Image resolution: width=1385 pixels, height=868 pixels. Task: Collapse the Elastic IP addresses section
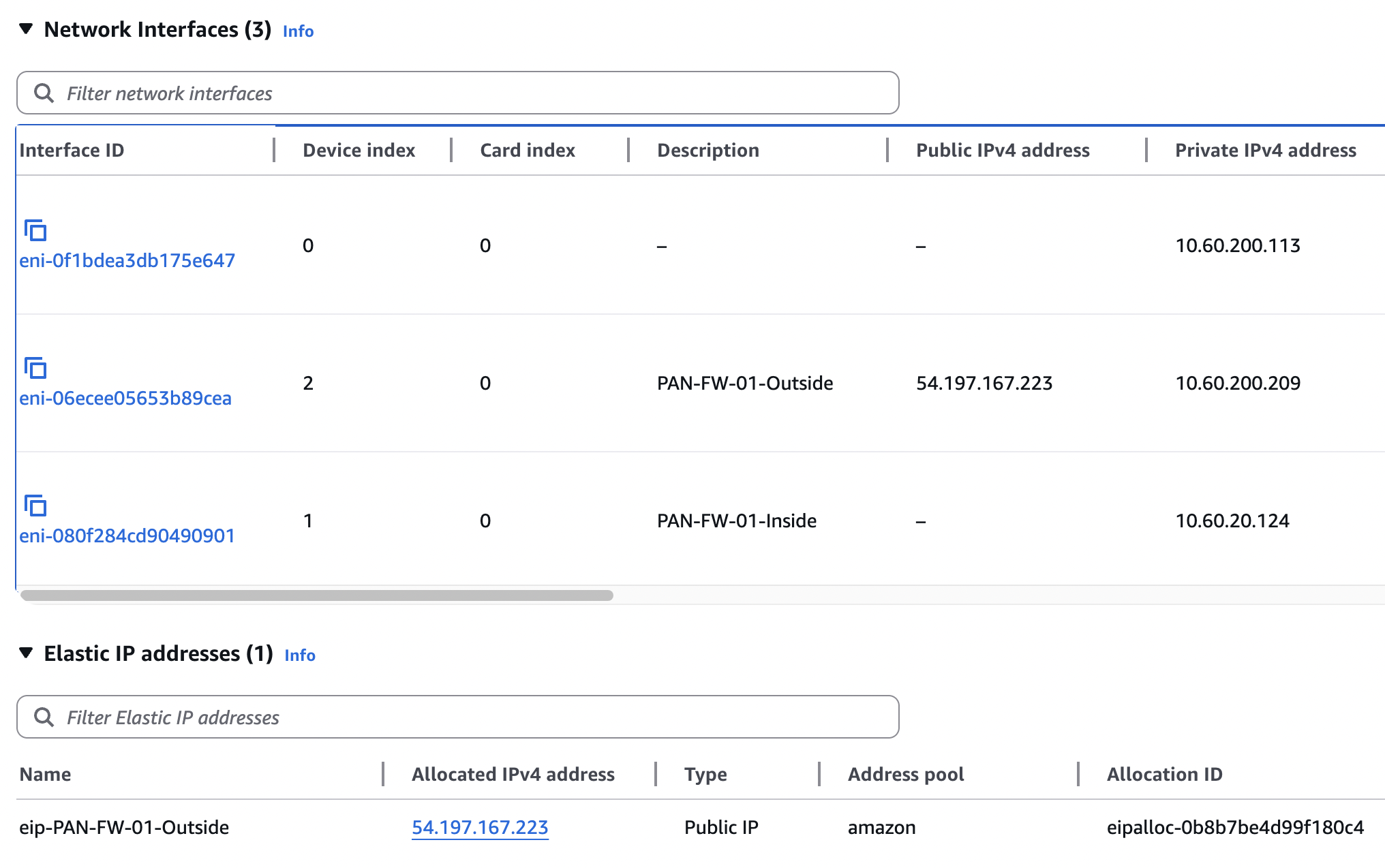tap(26, 653)
